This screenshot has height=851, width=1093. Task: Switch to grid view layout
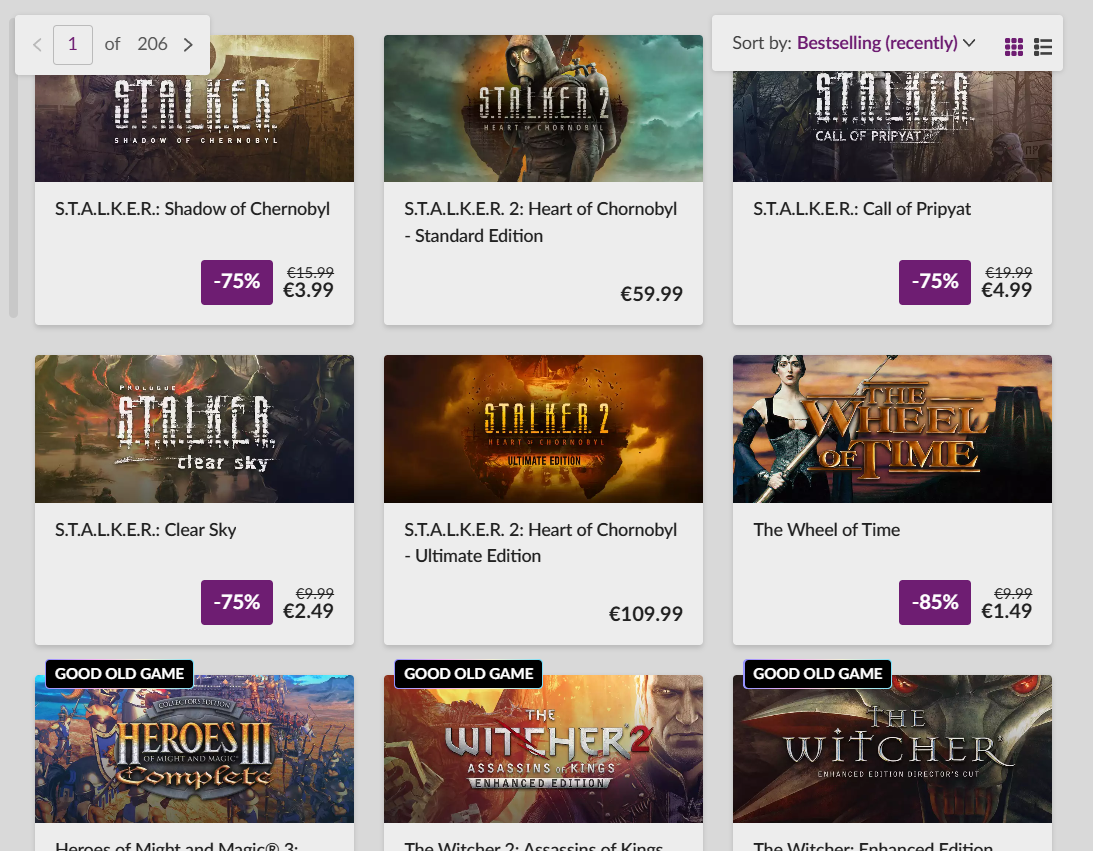pyautogui.click(x=1014, y=46)
